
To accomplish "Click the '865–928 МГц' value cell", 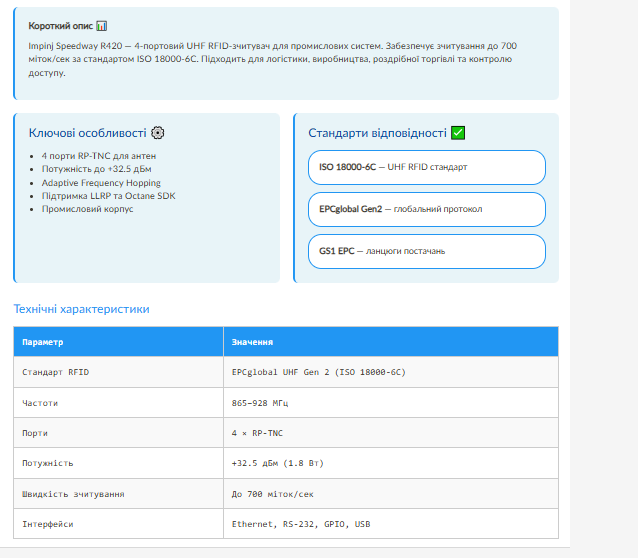I will 391,403.
